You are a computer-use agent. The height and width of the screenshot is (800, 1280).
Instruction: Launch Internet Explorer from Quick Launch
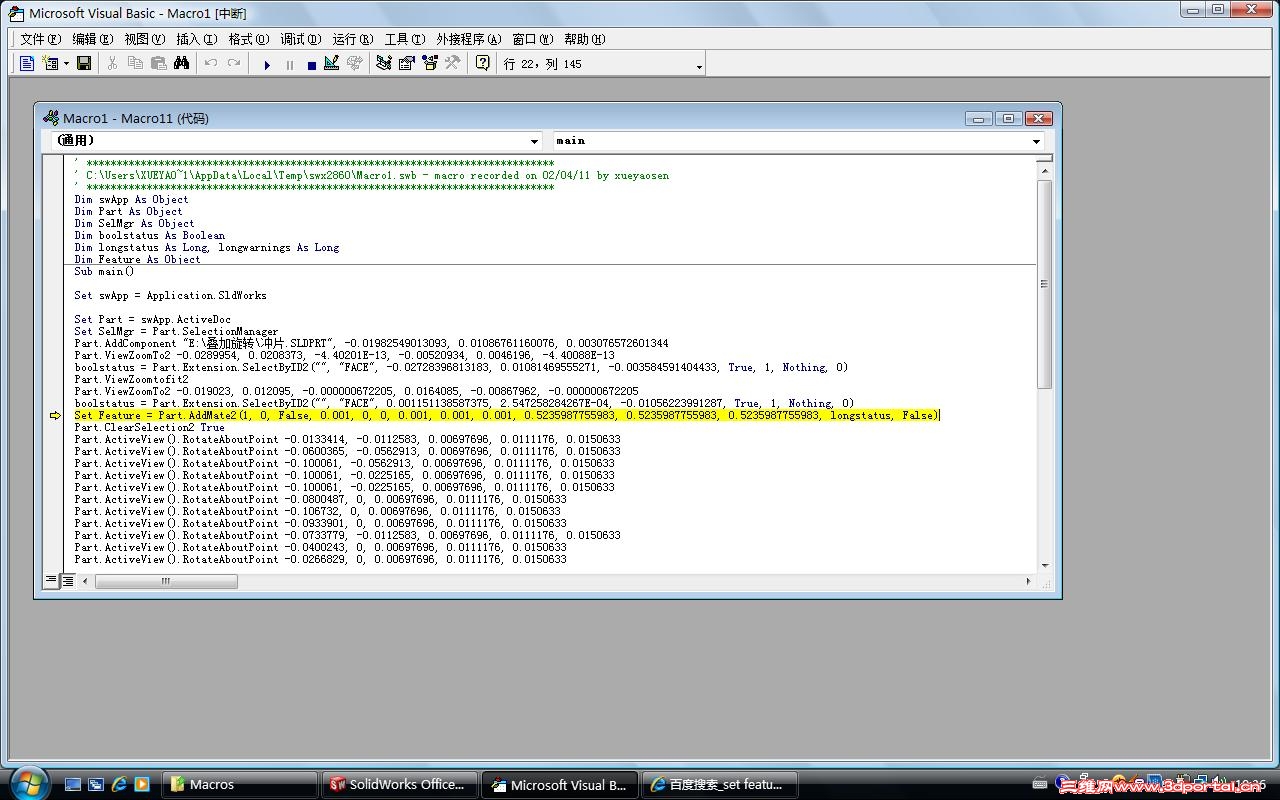119,784
